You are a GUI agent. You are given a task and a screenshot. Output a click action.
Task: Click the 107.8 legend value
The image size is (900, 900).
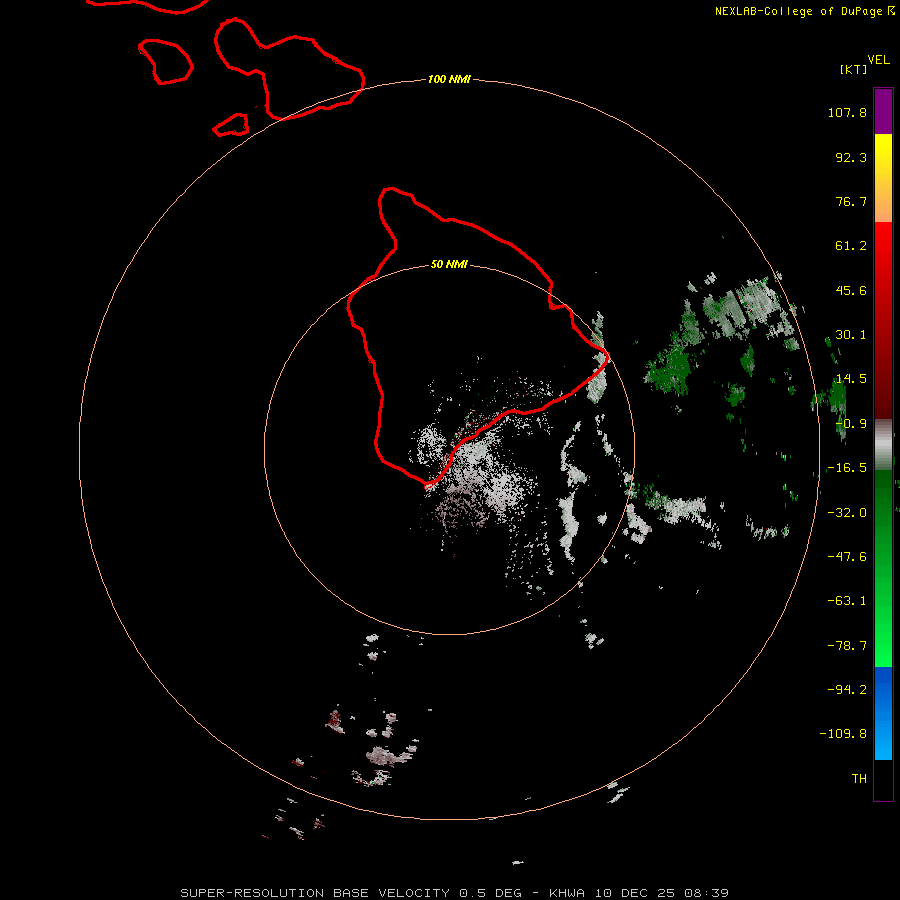847,112
